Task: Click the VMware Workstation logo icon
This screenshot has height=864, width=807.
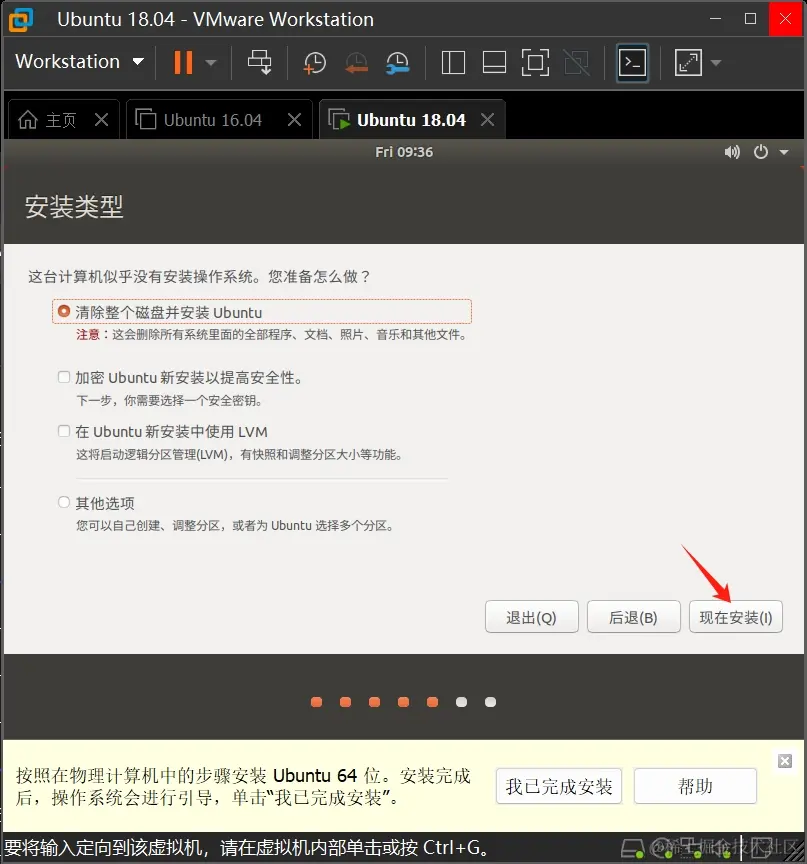Action: pos(21,19)
